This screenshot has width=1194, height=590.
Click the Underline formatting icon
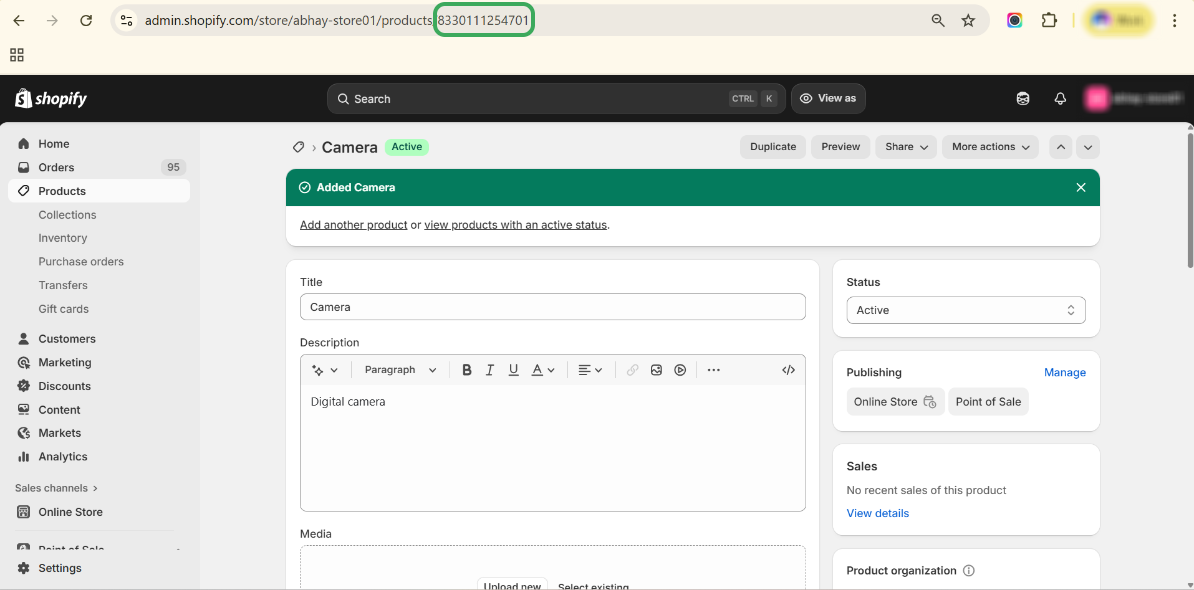pyautogui.click(x=514, y=370)
